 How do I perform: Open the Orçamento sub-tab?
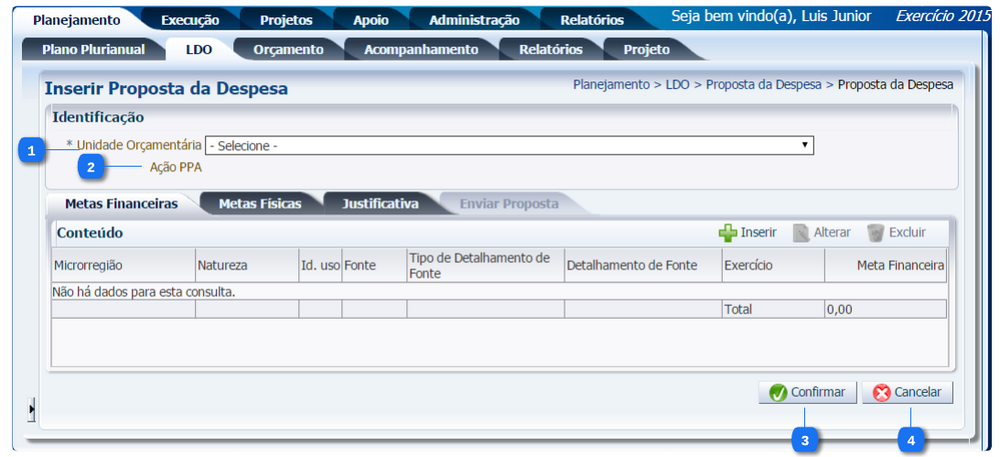(x=288, y=49)
